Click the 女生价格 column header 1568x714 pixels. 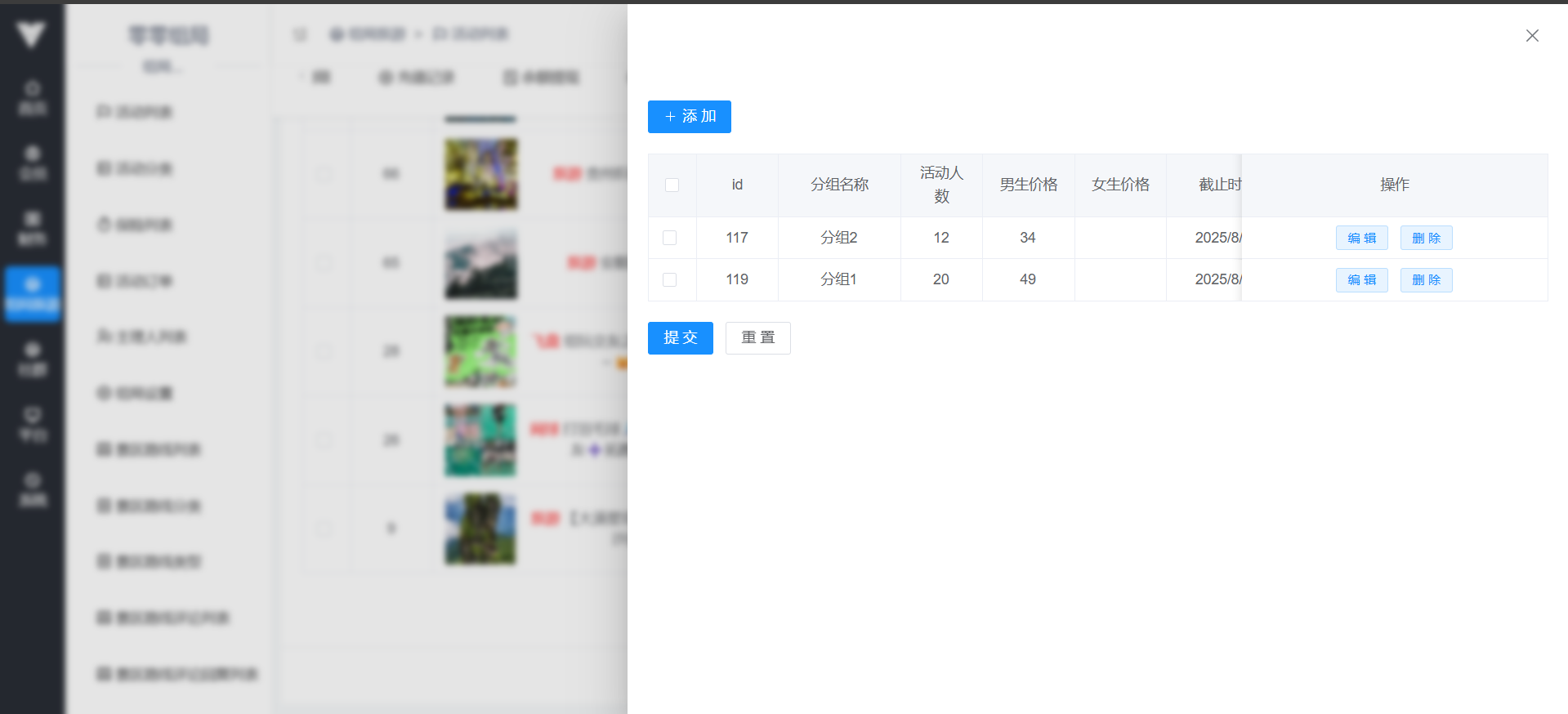(x=1120, y=185)
